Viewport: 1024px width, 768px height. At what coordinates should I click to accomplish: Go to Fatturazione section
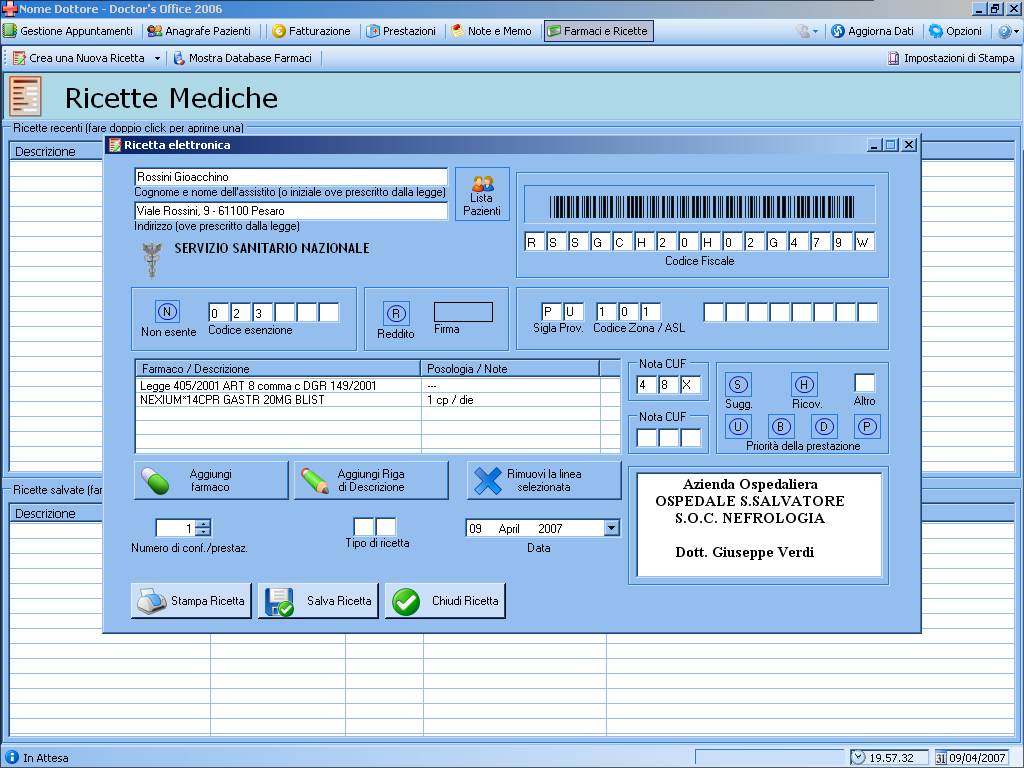tap(311, 31)
